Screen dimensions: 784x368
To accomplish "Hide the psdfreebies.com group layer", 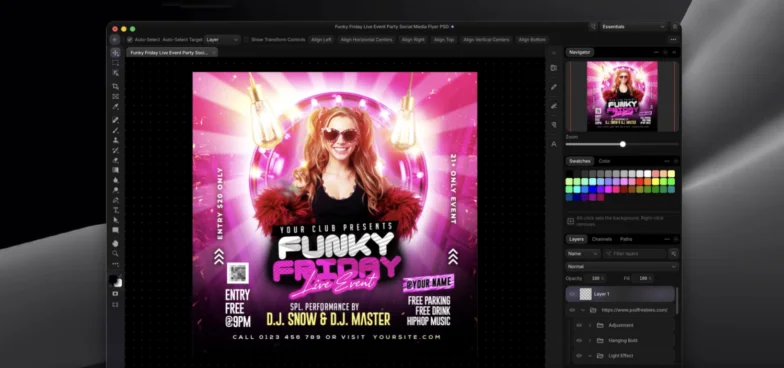I will click(572, 310).
